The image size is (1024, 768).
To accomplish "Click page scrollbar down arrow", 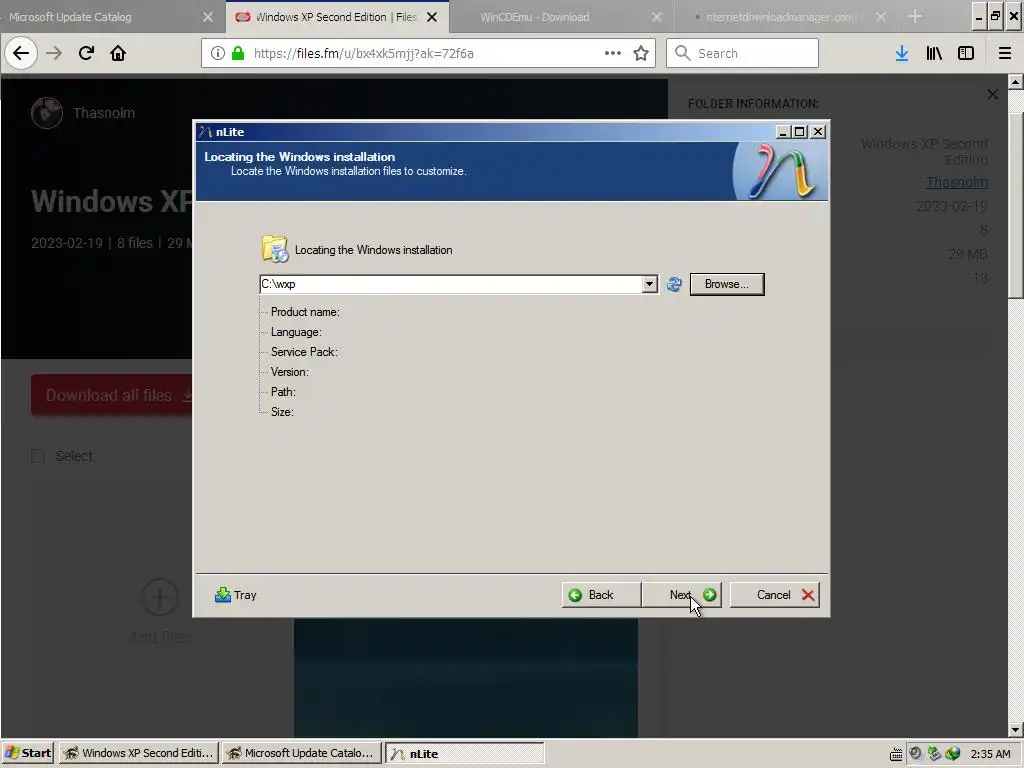I will click(x=1016, y=729).
